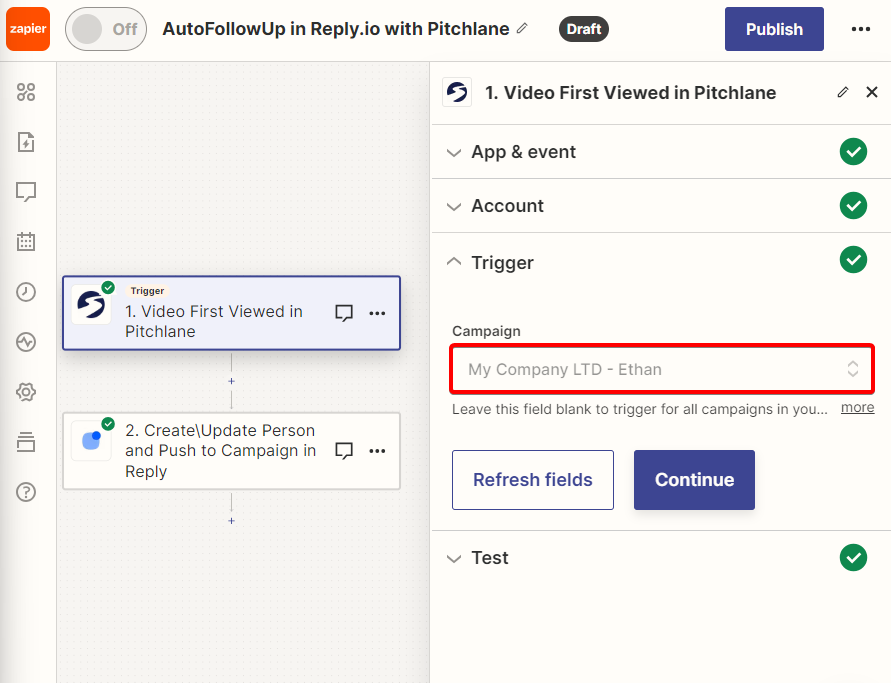Image resolution: width=891 pixels, height=683 pixels.
Task: Click the 'Trigger' tag on step 1 card
Action: (147, 291)
